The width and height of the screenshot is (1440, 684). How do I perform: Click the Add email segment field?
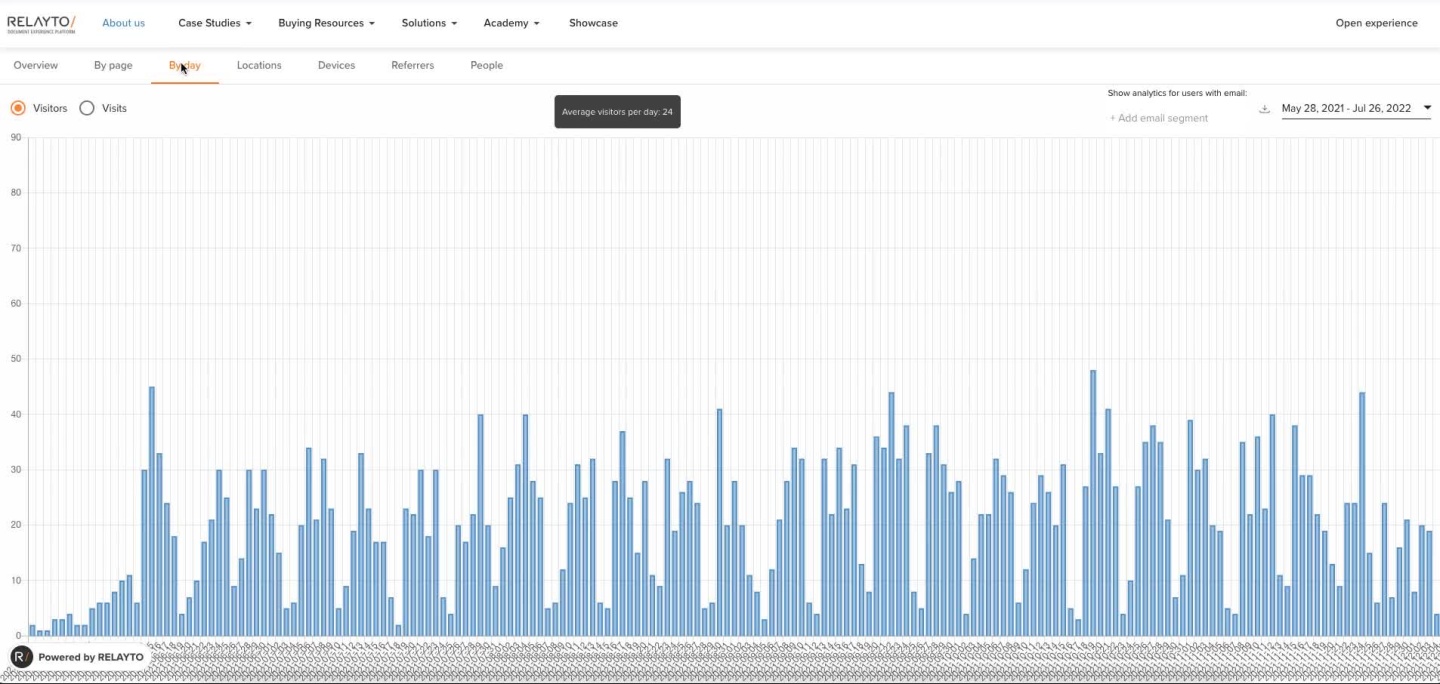pyautogui.click(x=1160, y=118)
